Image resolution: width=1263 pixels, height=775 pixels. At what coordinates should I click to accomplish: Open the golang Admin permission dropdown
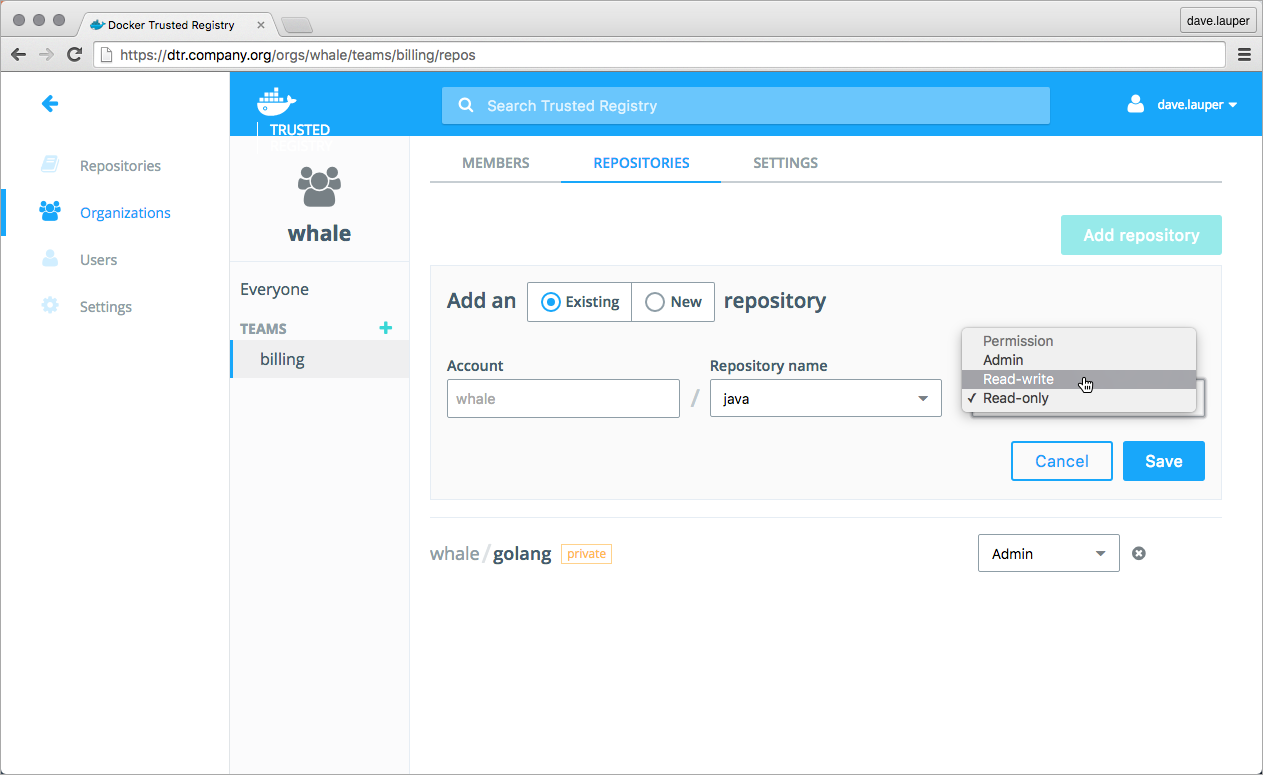tap(1048, 554)
